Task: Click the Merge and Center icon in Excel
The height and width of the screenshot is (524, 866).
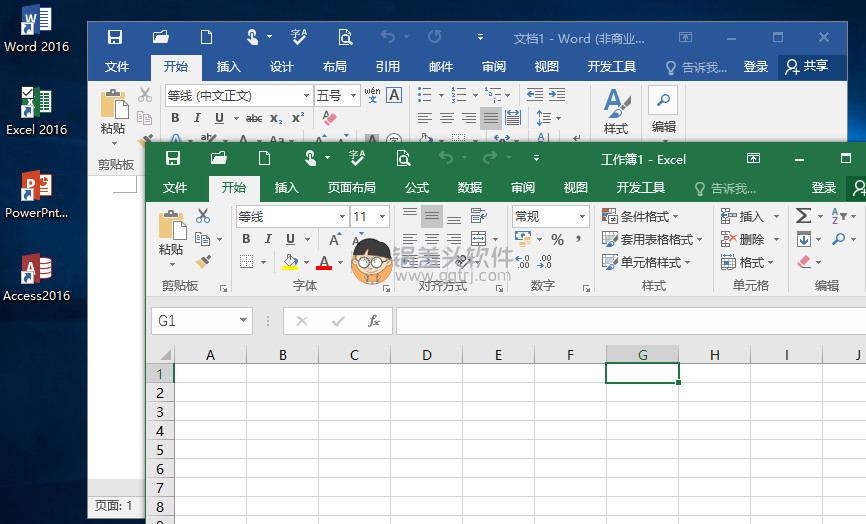Action: [x=478, y=239]
